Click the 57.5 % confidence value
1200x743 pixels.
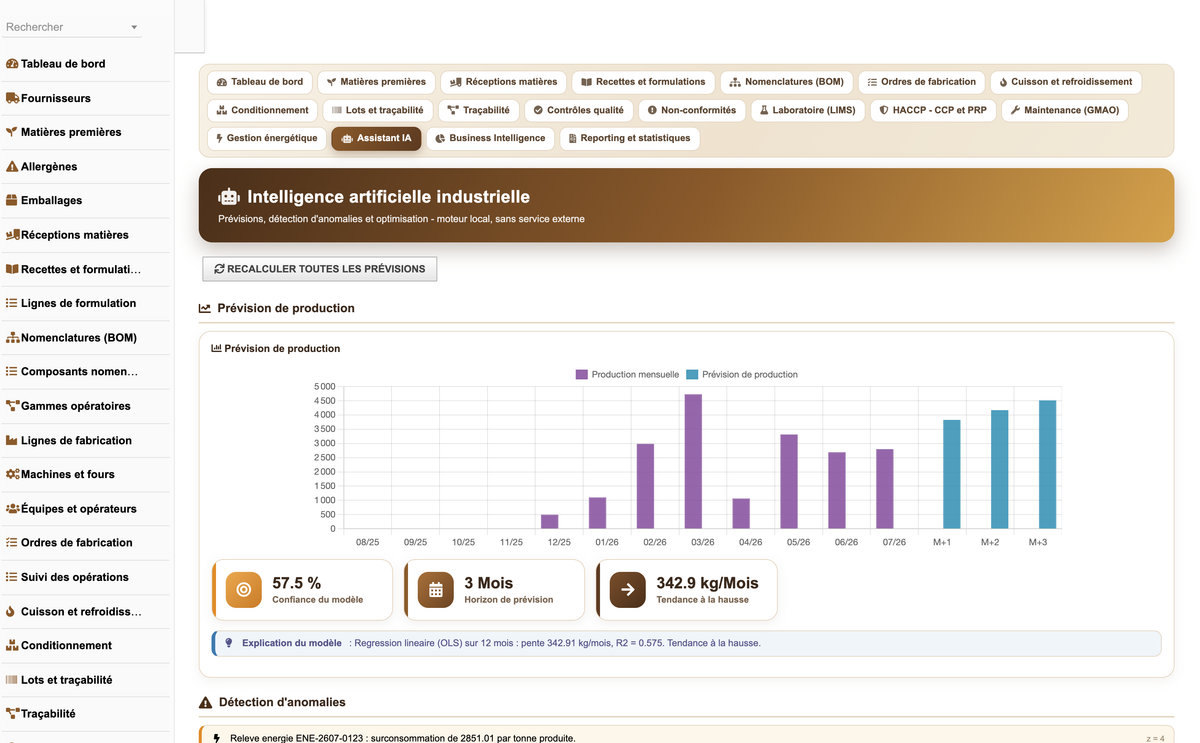[x=297, y=583]
